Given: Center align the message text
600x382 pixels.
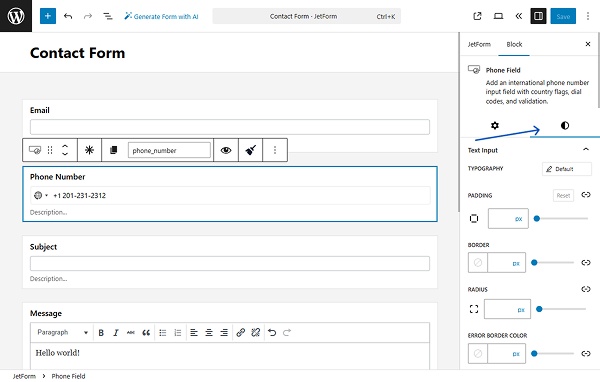Looking at the screenshot, I should tap(209, 333).
